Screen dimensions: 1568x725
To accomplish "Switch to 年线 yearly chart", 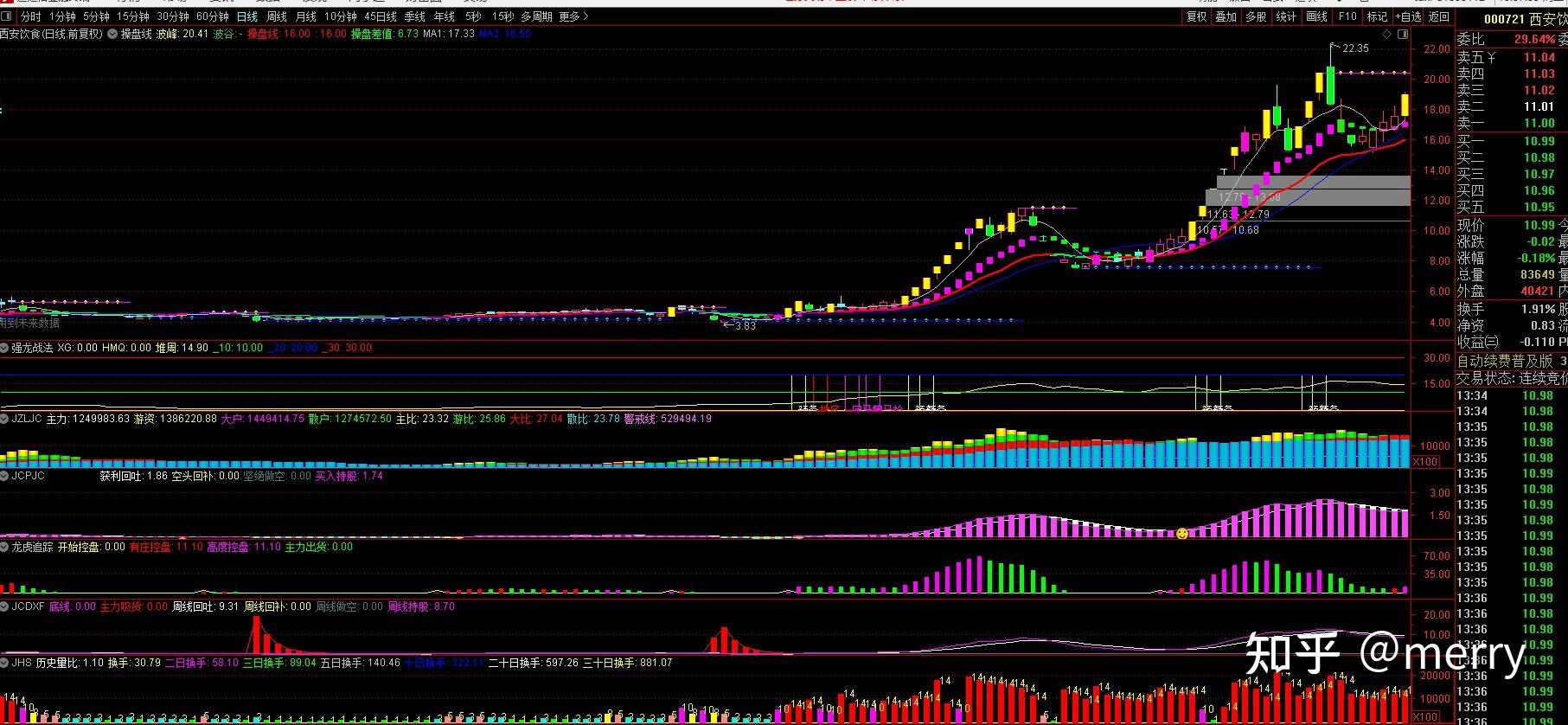I will coord(445,17).
